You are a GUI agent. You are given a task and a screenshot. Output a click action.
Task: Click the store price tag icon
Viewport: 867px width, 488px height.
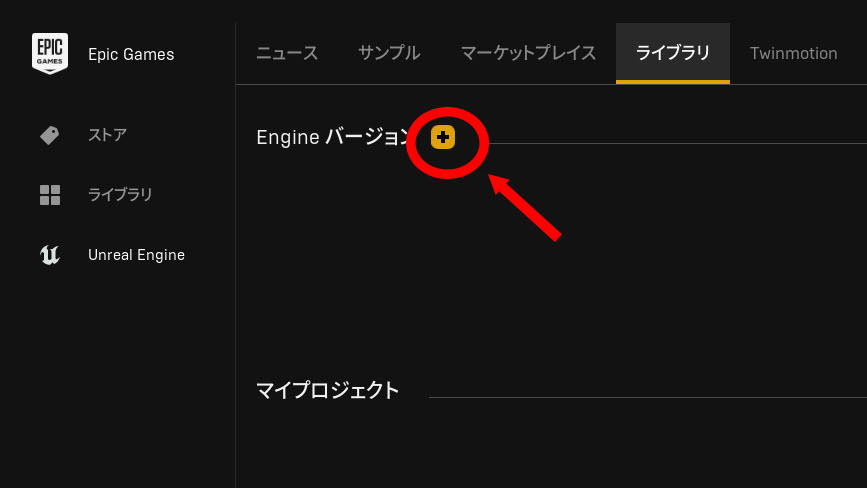pyautogui.click(x=50, y=135)
